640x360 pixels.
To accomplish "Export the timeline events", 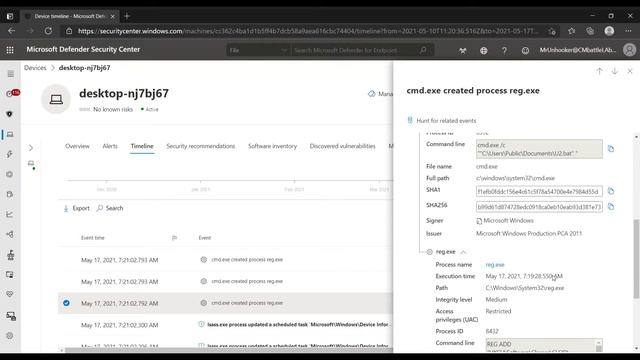I will [x=76, y=208].
